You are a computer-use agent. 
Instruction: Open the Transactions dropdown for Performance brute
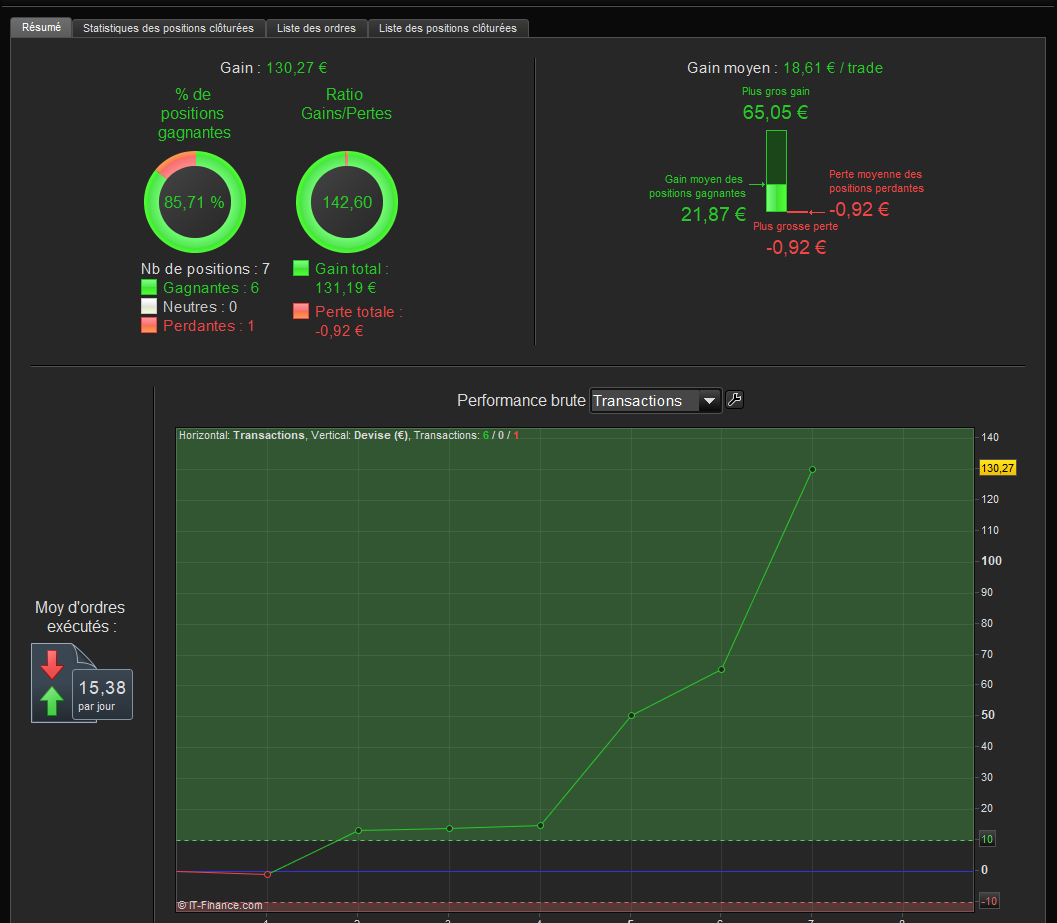tap(655, 401)
